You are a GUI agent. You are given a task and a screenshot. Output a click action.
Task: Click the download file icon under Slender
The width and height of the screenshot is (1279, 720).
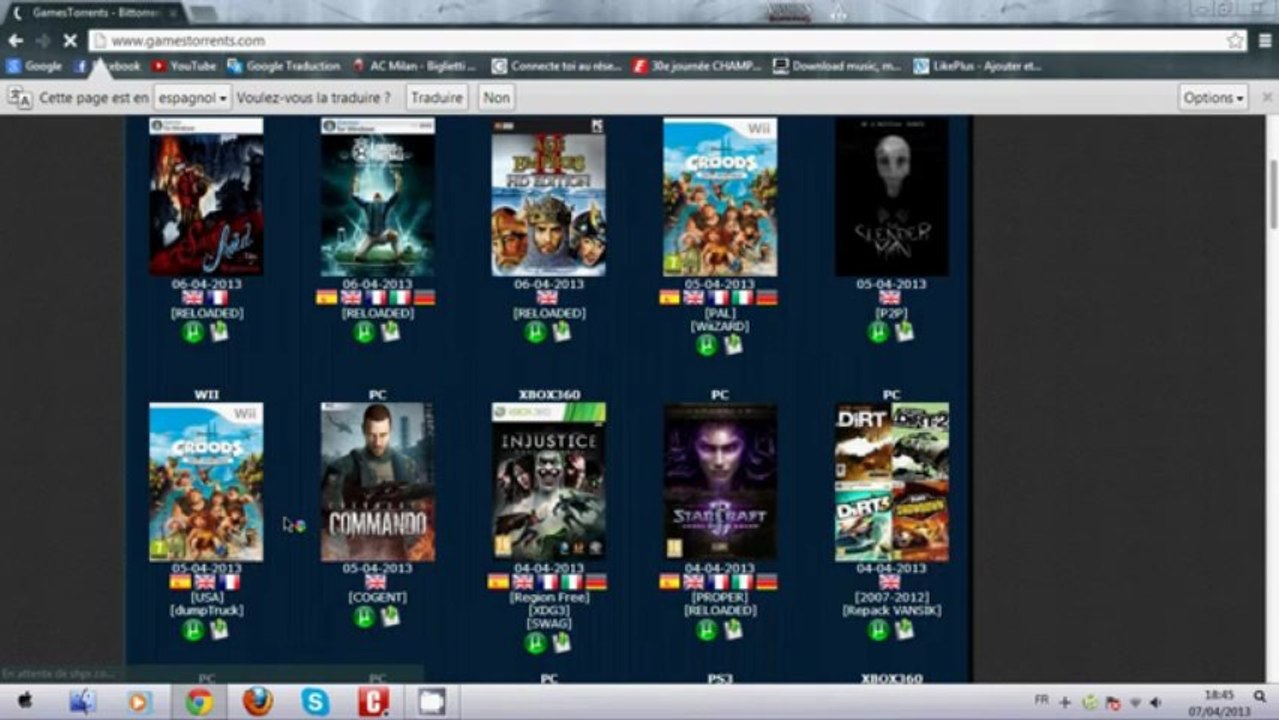pyautogui.click(x=905, y=331)
